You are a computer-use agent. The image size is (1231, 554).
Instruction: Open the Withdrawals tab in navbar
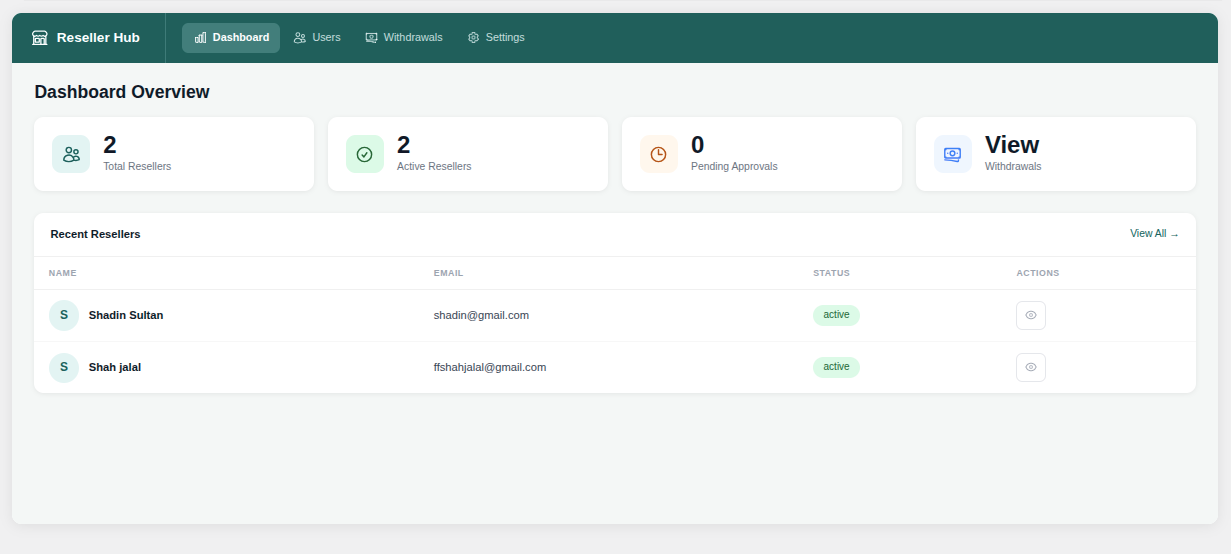pos(404,38)
